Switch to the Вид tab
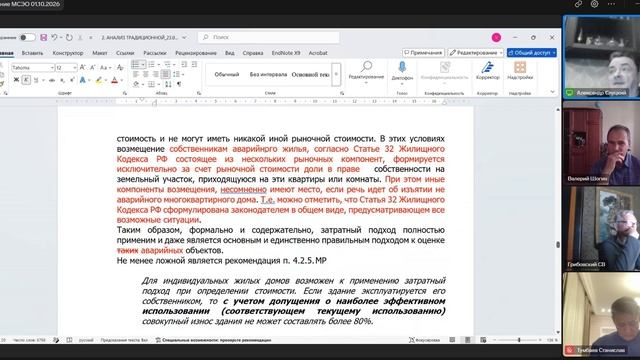Viewport: 640px width, 360px height. click(229, 53)
